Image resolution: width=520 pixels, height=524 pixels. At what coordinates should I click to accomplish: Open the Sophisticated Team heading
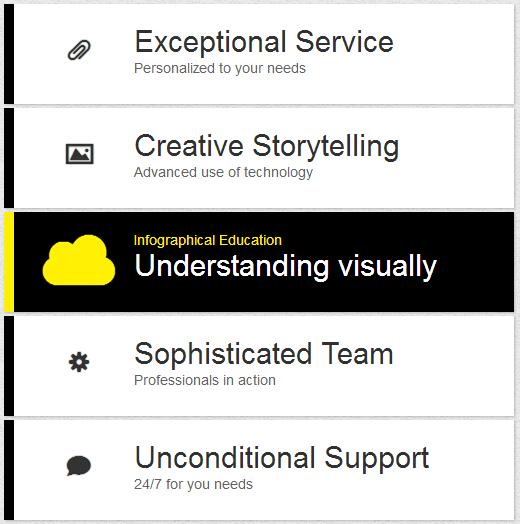tap(264, 355)
